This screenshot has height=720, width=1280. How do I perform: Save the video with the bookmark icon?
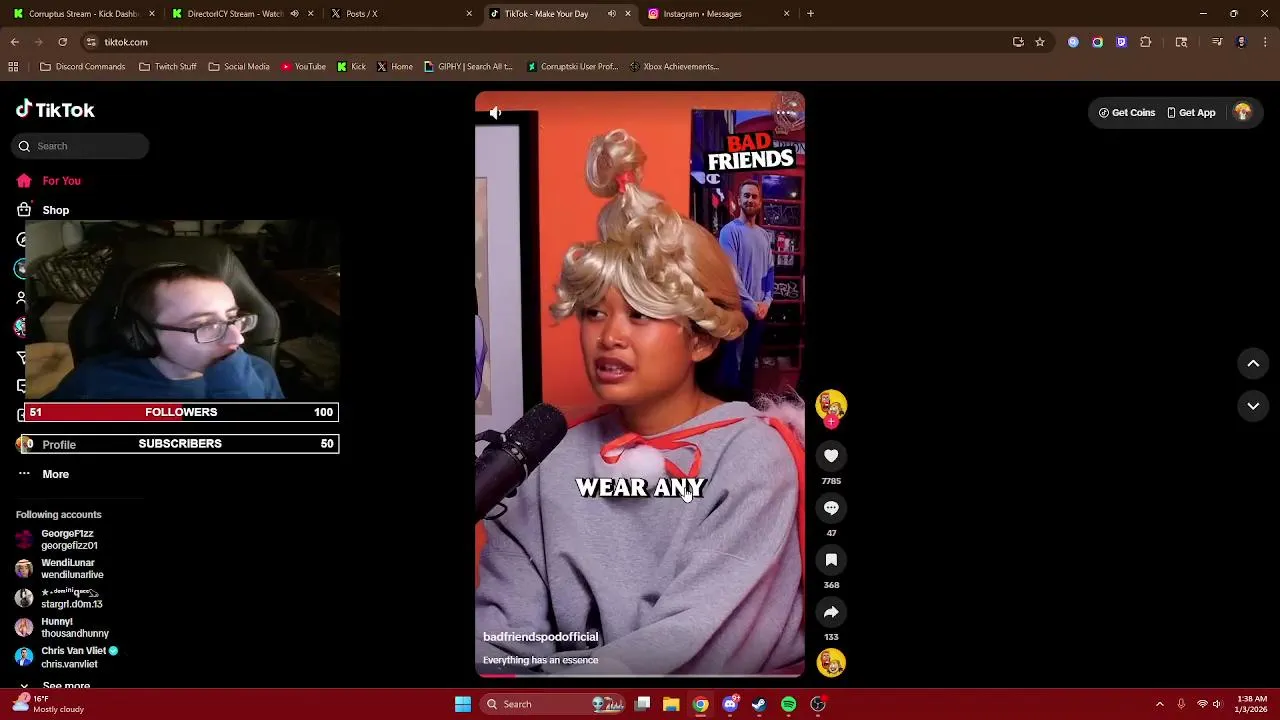coord(831,560)
